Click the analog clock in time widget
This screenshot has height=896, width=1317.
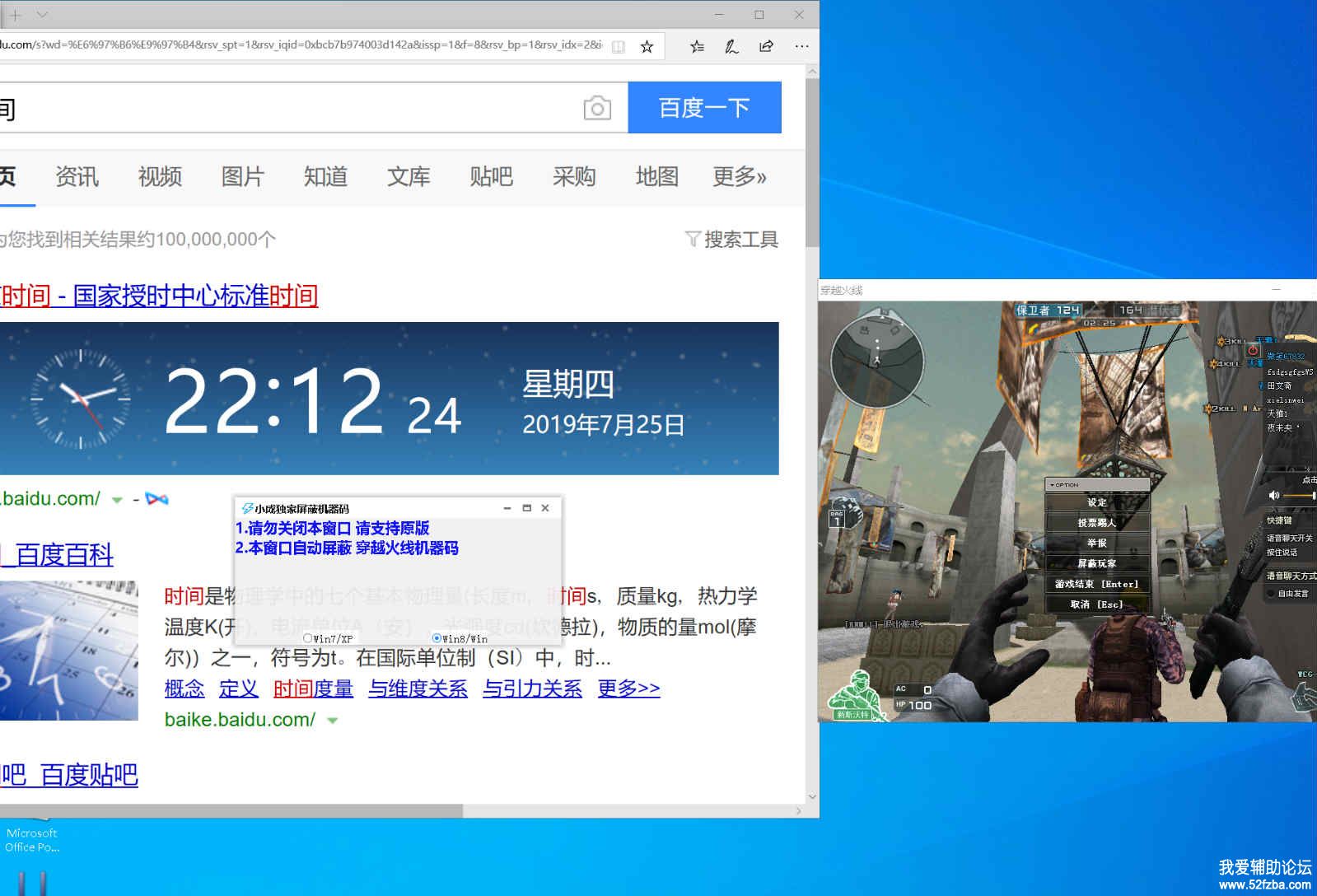coord(81,399)
